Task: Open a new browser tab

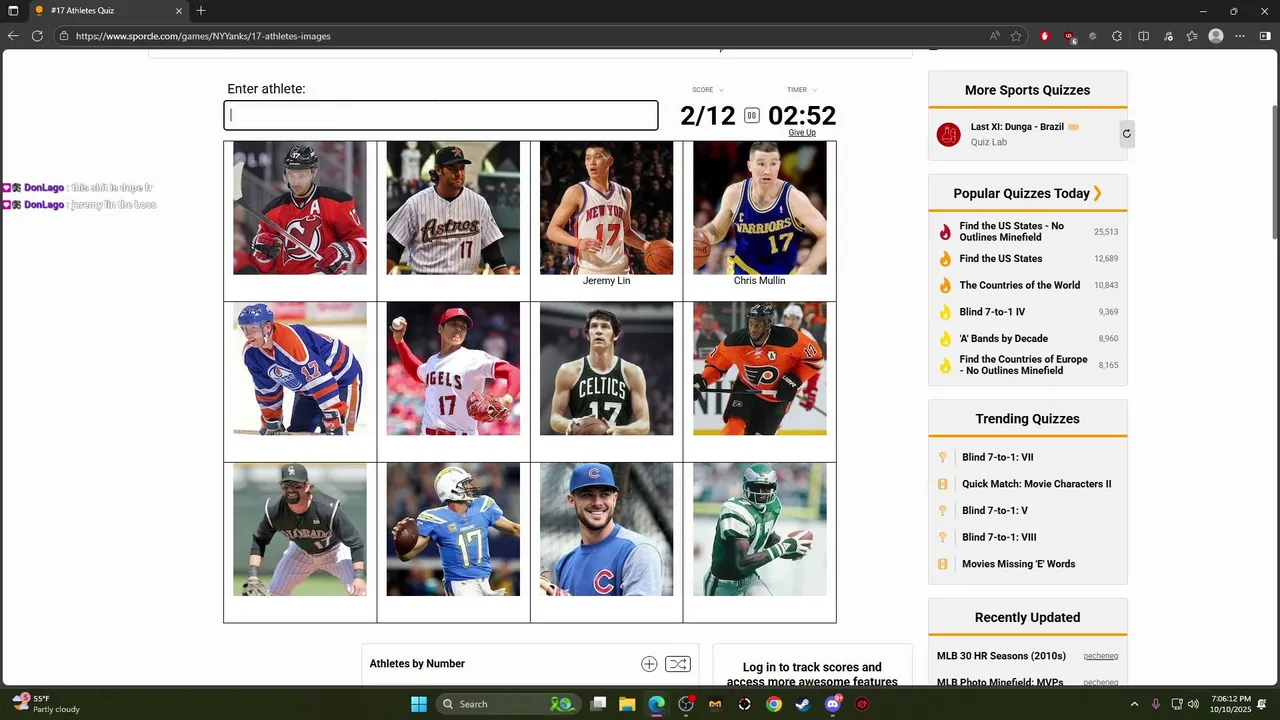Action: pos(201,11)
